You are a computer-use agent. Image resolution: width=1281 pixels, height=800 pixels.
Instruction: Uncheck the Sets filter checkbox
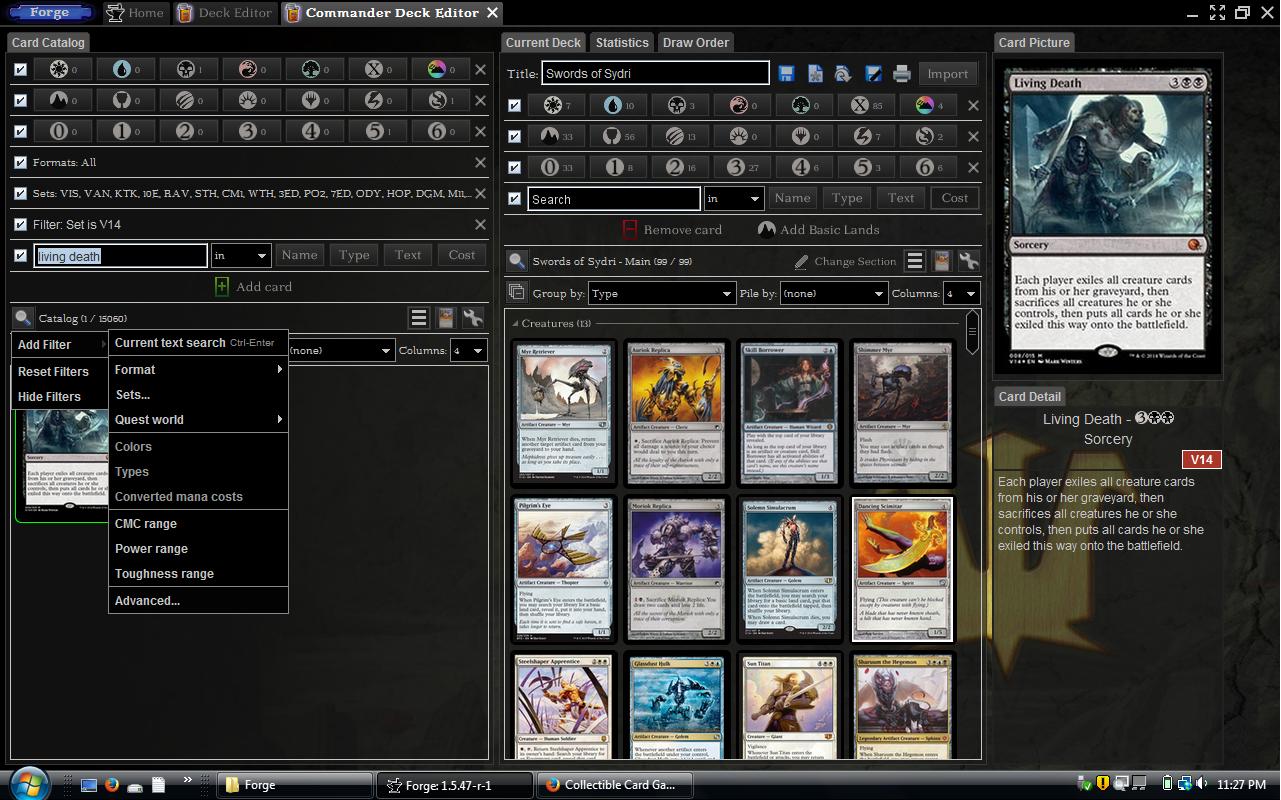point(20,193)
